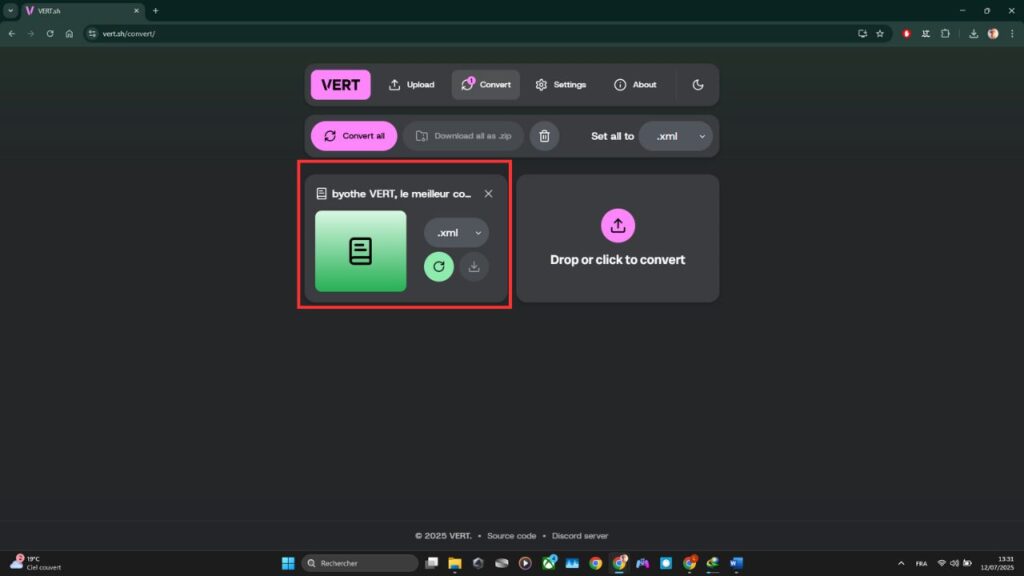Image resolution: width=1024 pixels, height=576 pixels.
Task: Go forward in browser history
Action: tap(31, 34)
